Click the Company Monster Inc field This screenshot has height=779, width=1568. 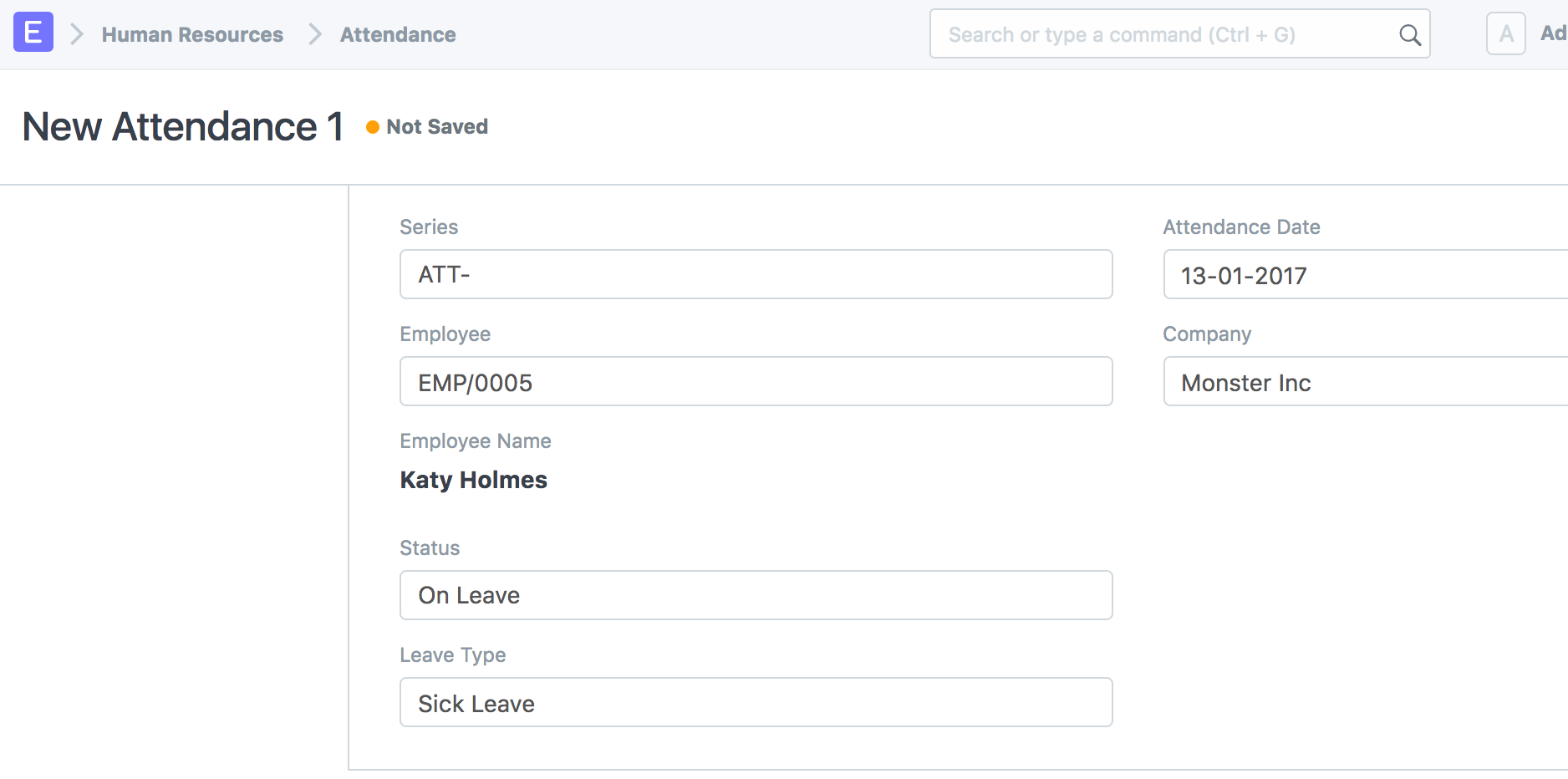click(1366, 381)
